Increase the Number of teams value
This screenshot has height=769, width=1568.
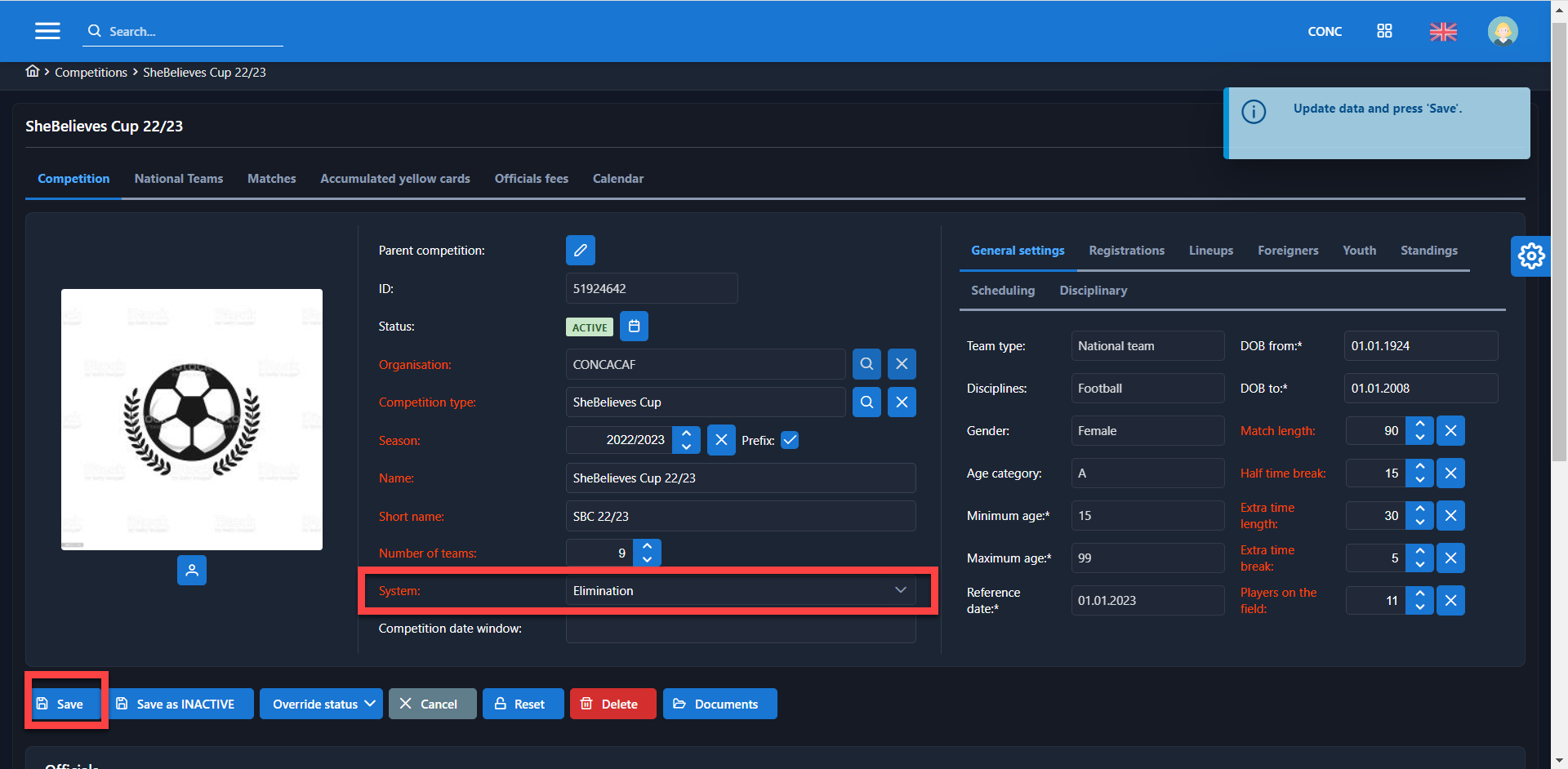tap(647, 546)
